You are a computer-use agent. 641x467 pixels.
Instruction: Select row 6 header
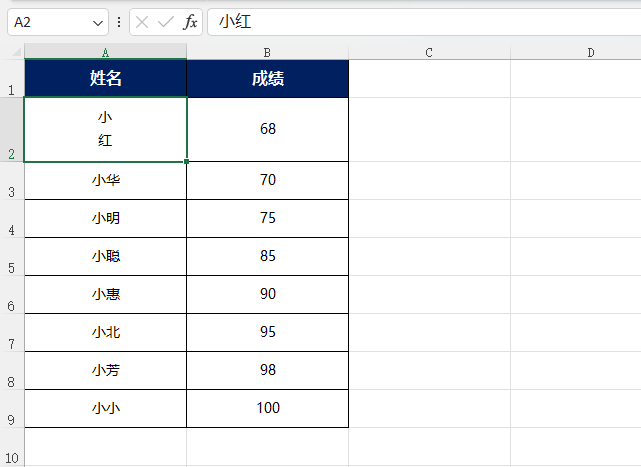pyautogui.click(x=12, y=295)
